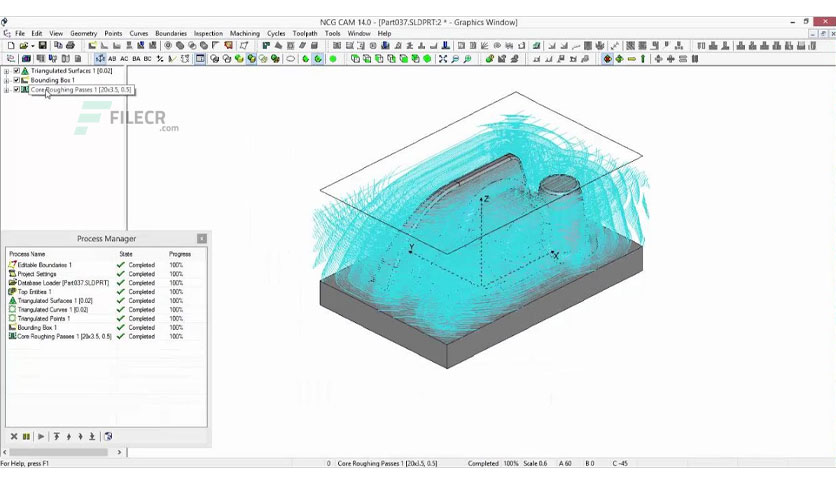Click the move-to-top arrow in Process Manager
This screenshot has height=484, width=836.
(x=57, y=437)
